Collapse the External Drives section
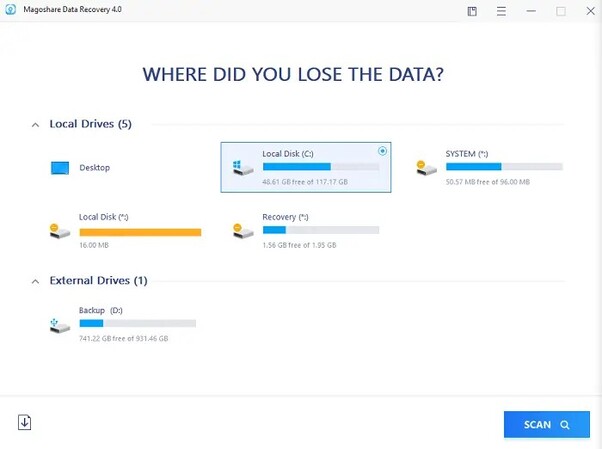Image resolution: width=602 pixels, height=449 pixels. [x=35, y=281]
